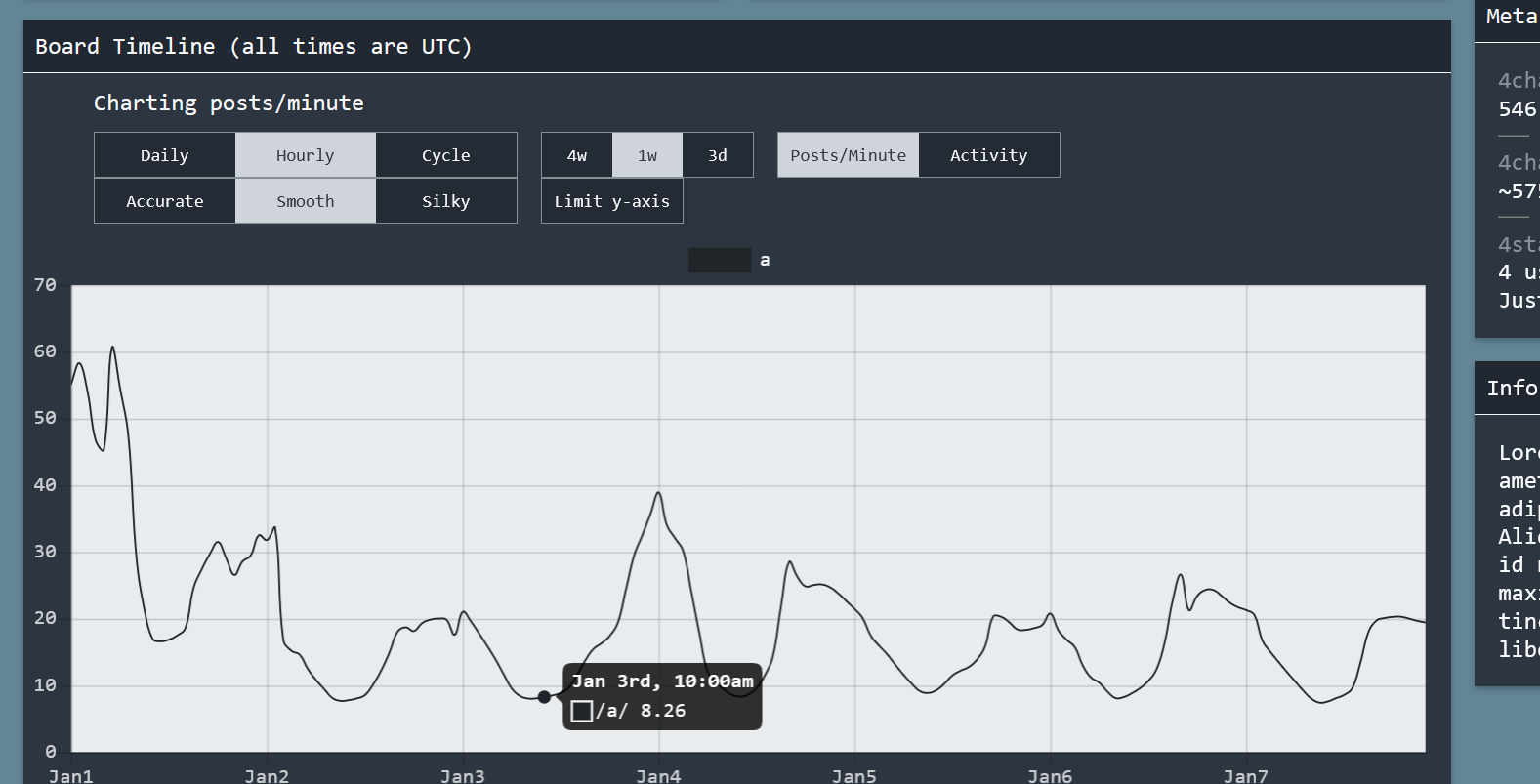Click the /a/ color box in tooltip
This screenshot has width=1540, height=784.
[582, 711]
